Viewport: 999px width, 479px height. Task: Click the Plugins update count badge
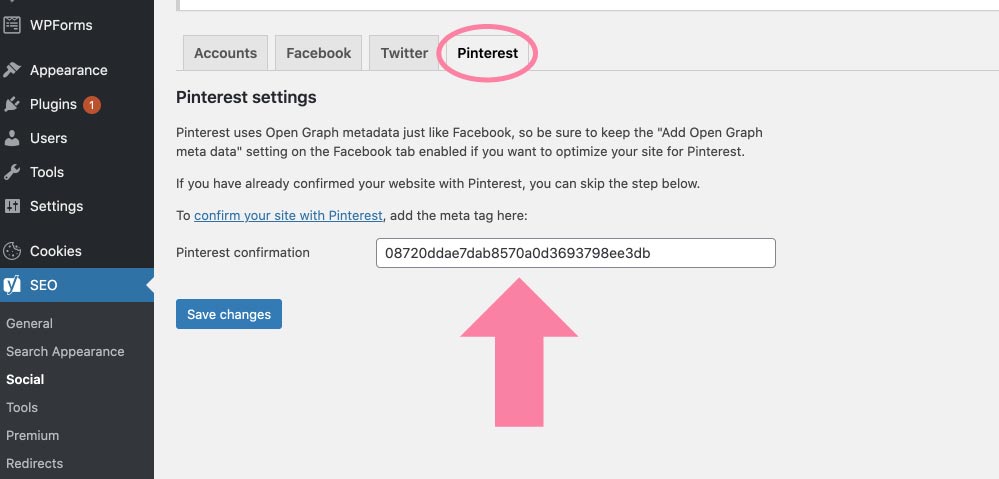(x=92, y=104)
